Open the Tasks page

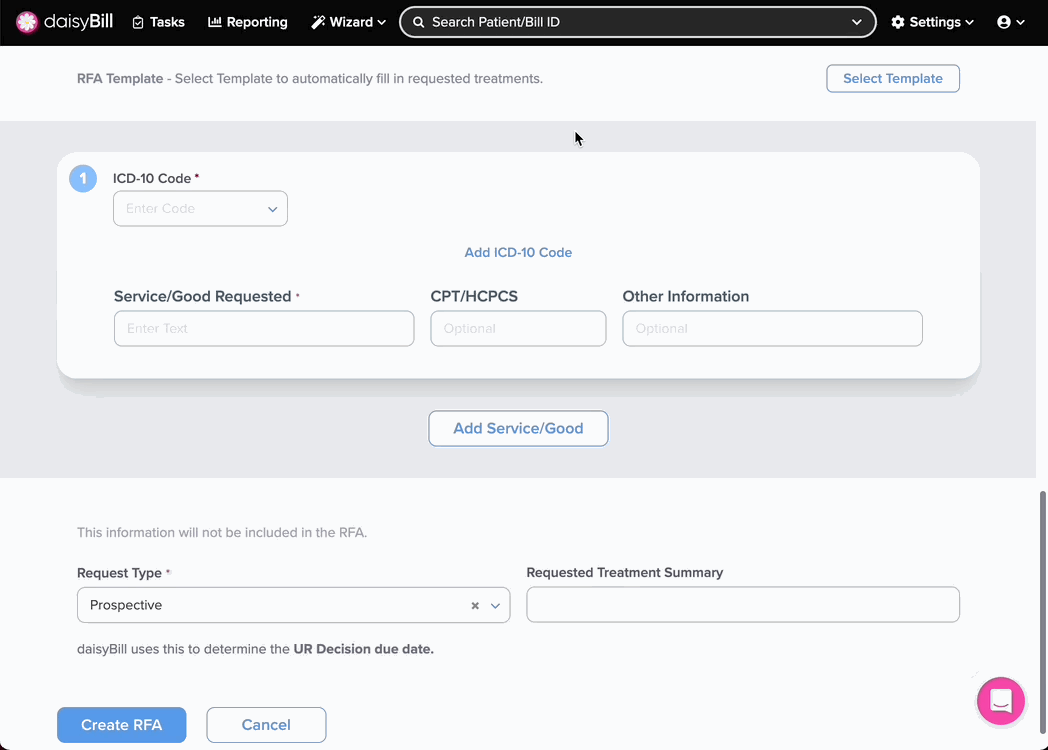tap(158, 22)
